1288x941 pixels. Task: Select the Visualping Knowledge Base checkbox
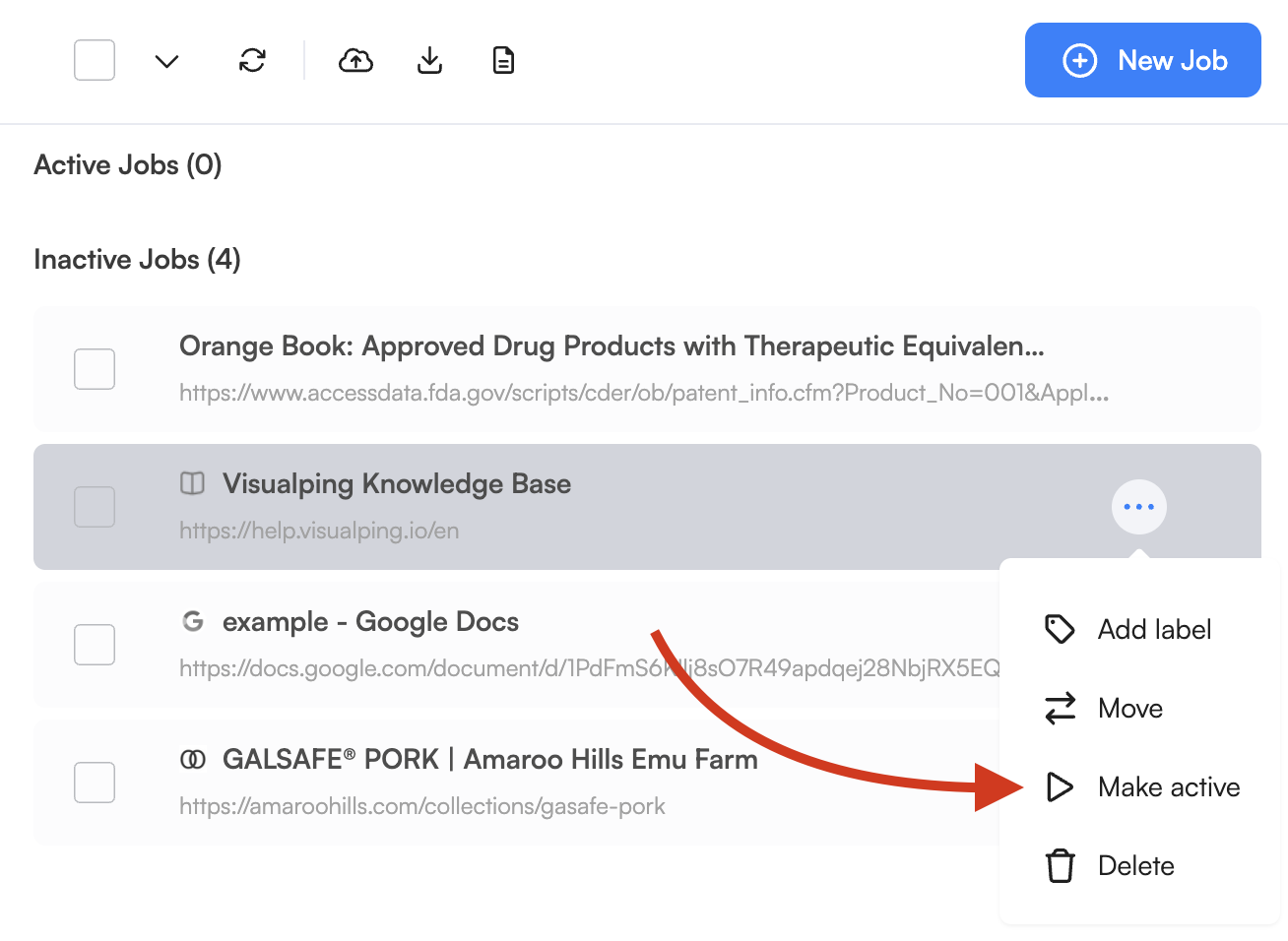[95, 507]
